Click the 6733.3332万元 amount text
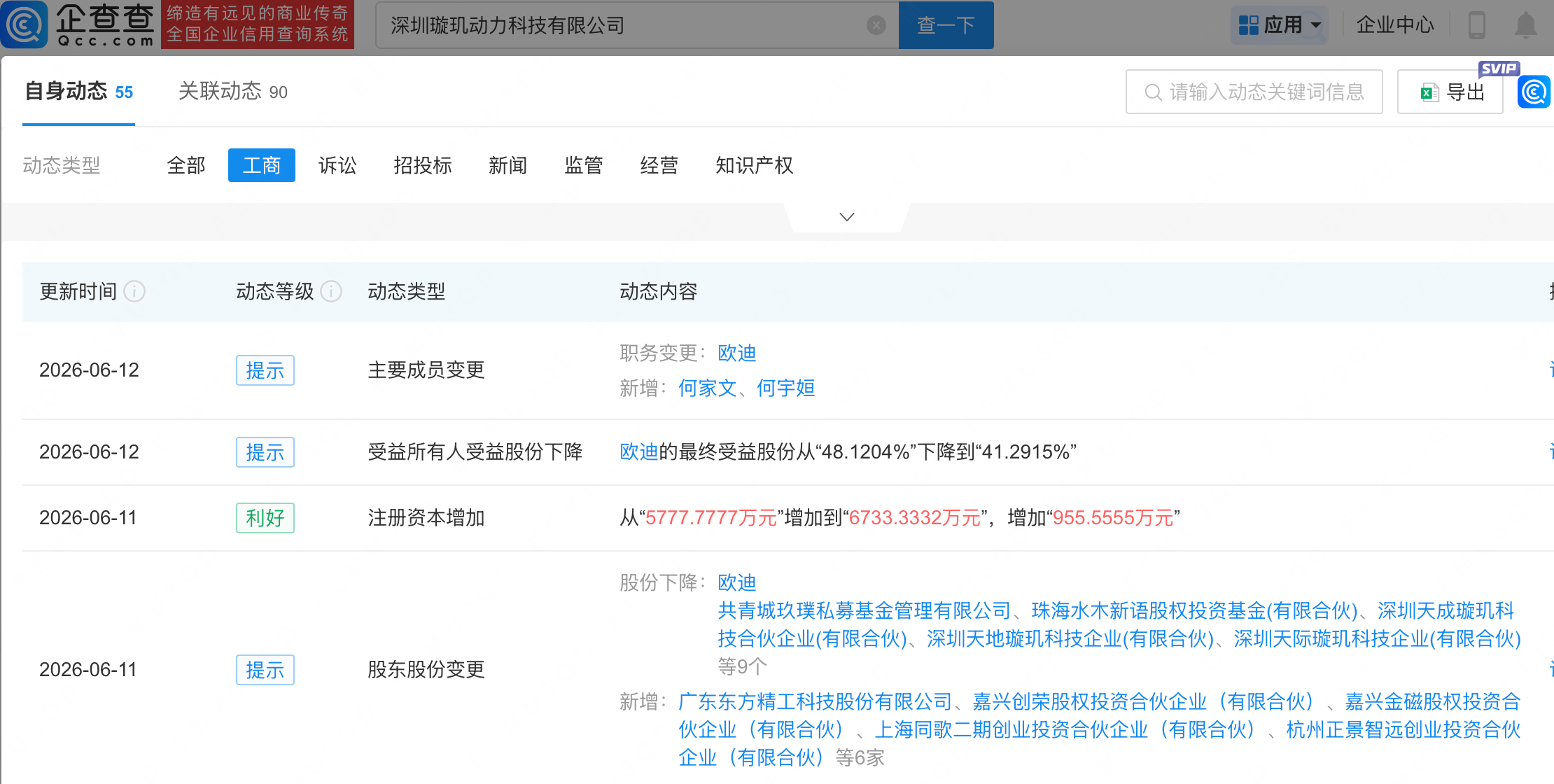This screenshot has width=1554, height=784. [x=914, y=518]
